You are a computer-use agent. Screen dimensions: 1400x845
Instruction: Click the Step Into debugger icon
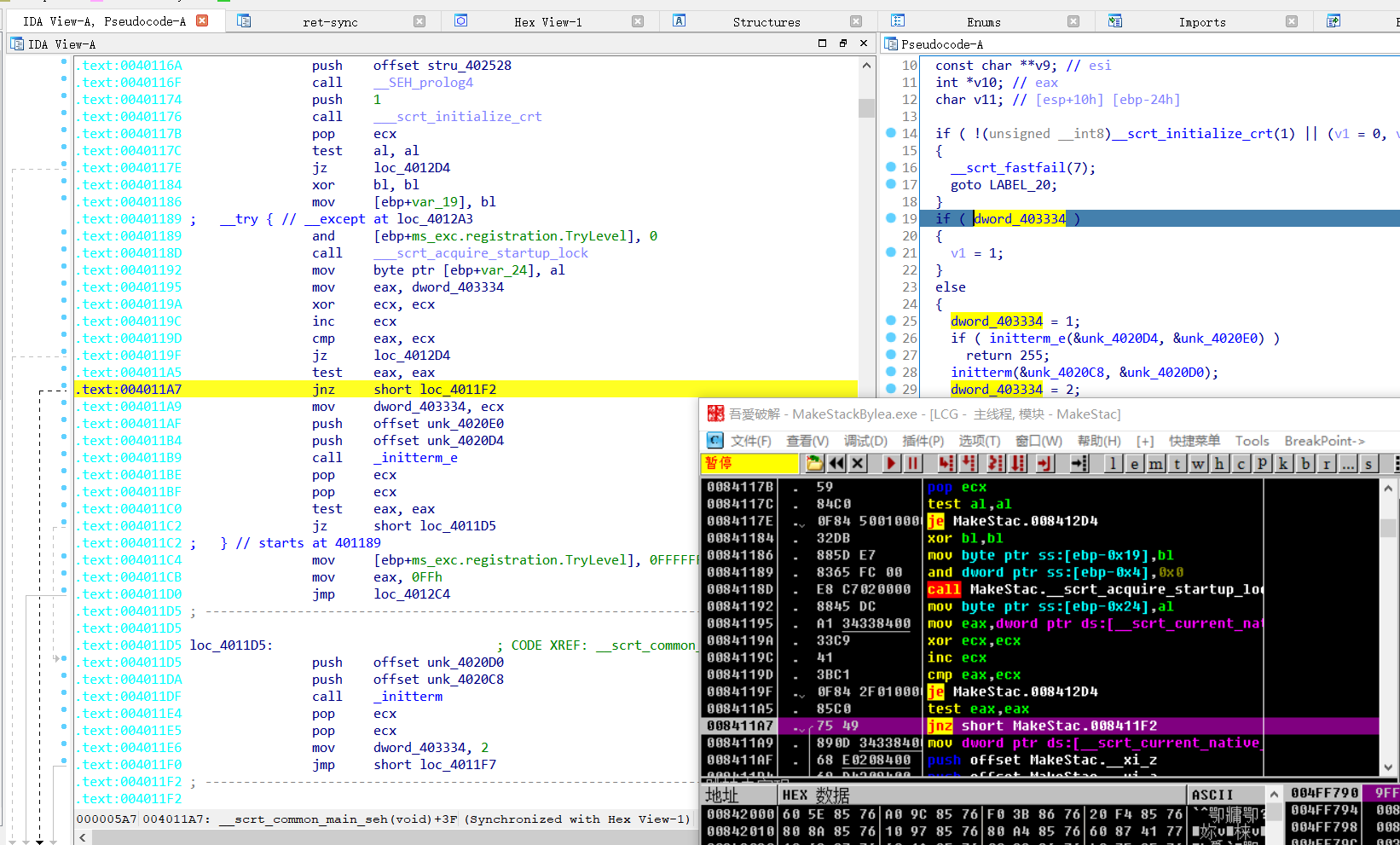946,463
